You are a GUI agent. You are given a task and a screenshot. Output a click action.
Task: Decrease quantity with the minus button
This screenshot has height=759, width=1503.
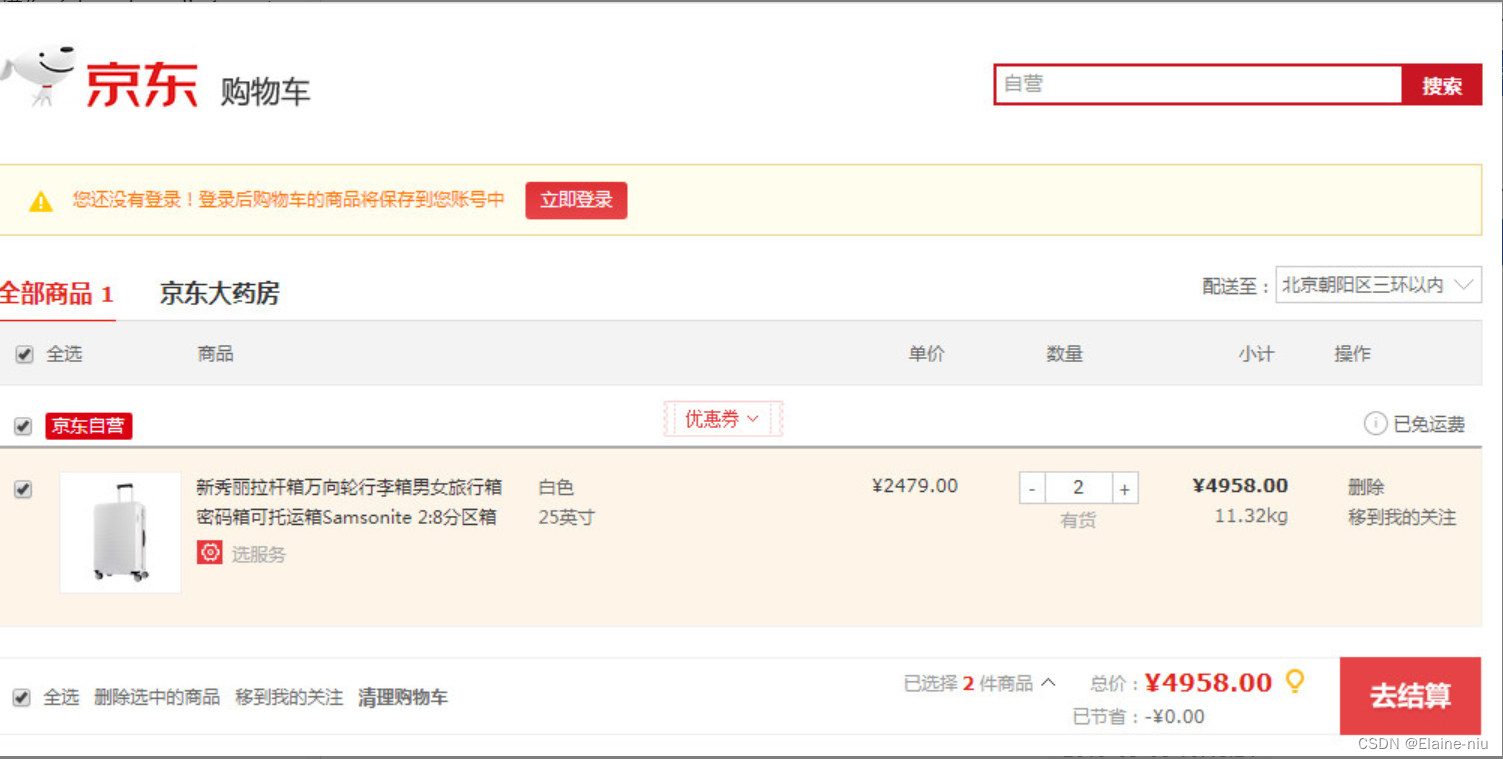1032,489
